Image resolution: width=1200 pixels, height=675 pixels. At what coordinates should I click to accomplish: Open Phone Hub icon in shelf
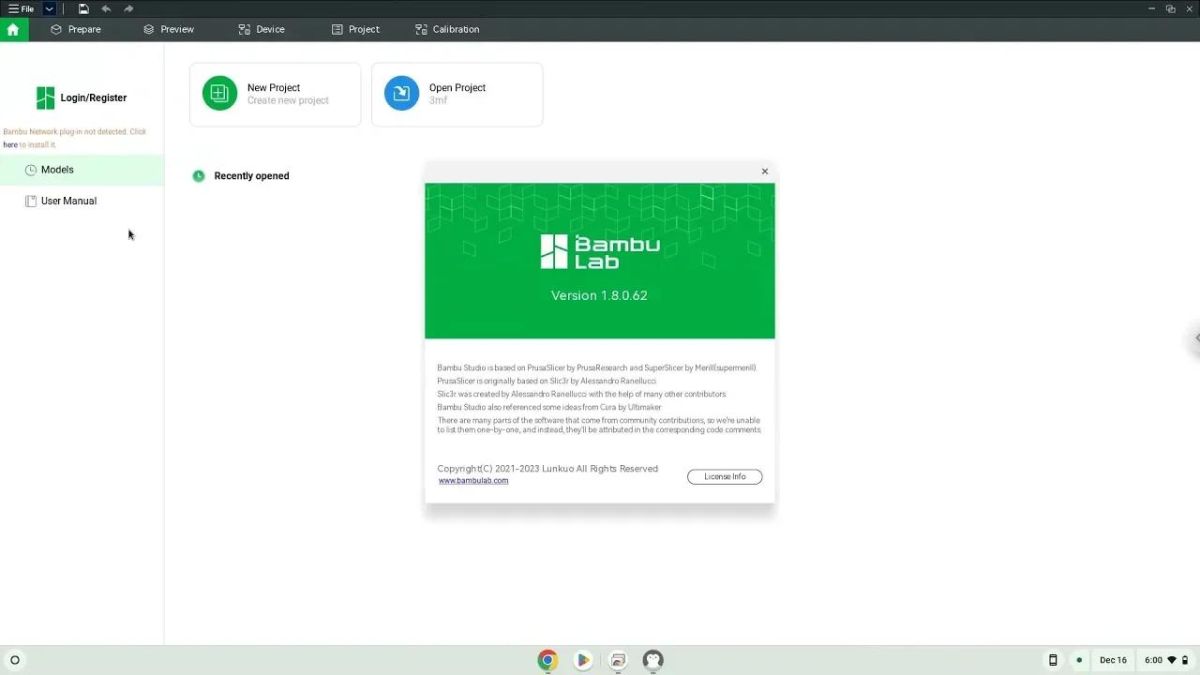click(1052, 660)
